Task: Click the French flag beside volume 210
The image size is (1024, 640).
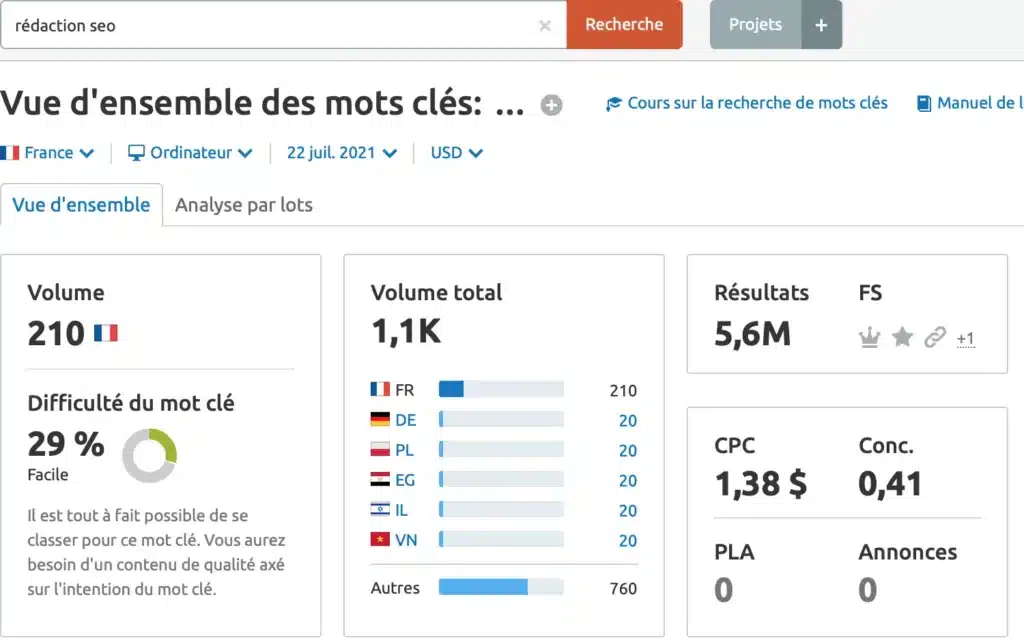Action: pyautogui.click(x=105, y=333)
